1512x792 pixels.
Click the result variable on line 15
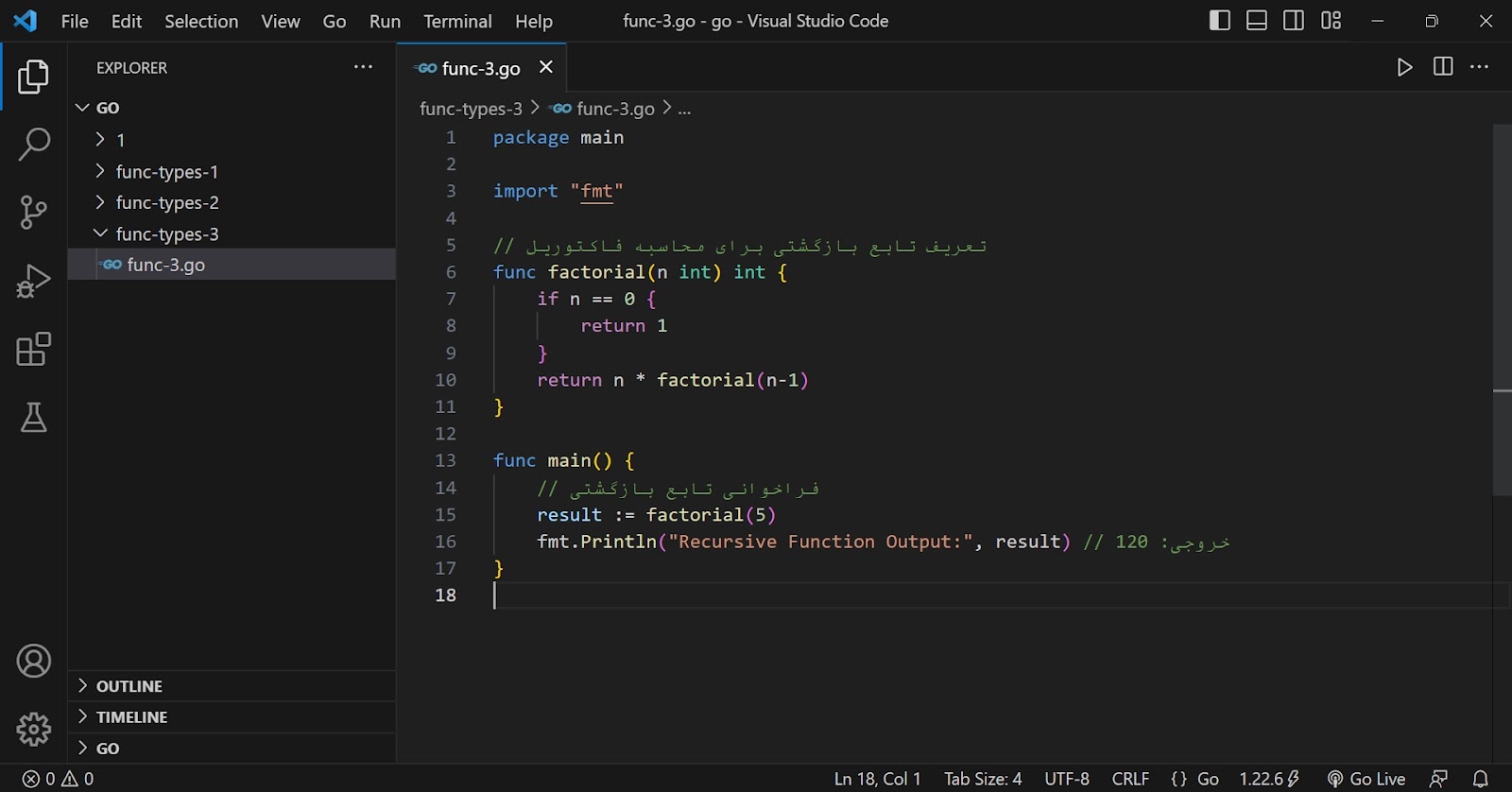(569, 515)
